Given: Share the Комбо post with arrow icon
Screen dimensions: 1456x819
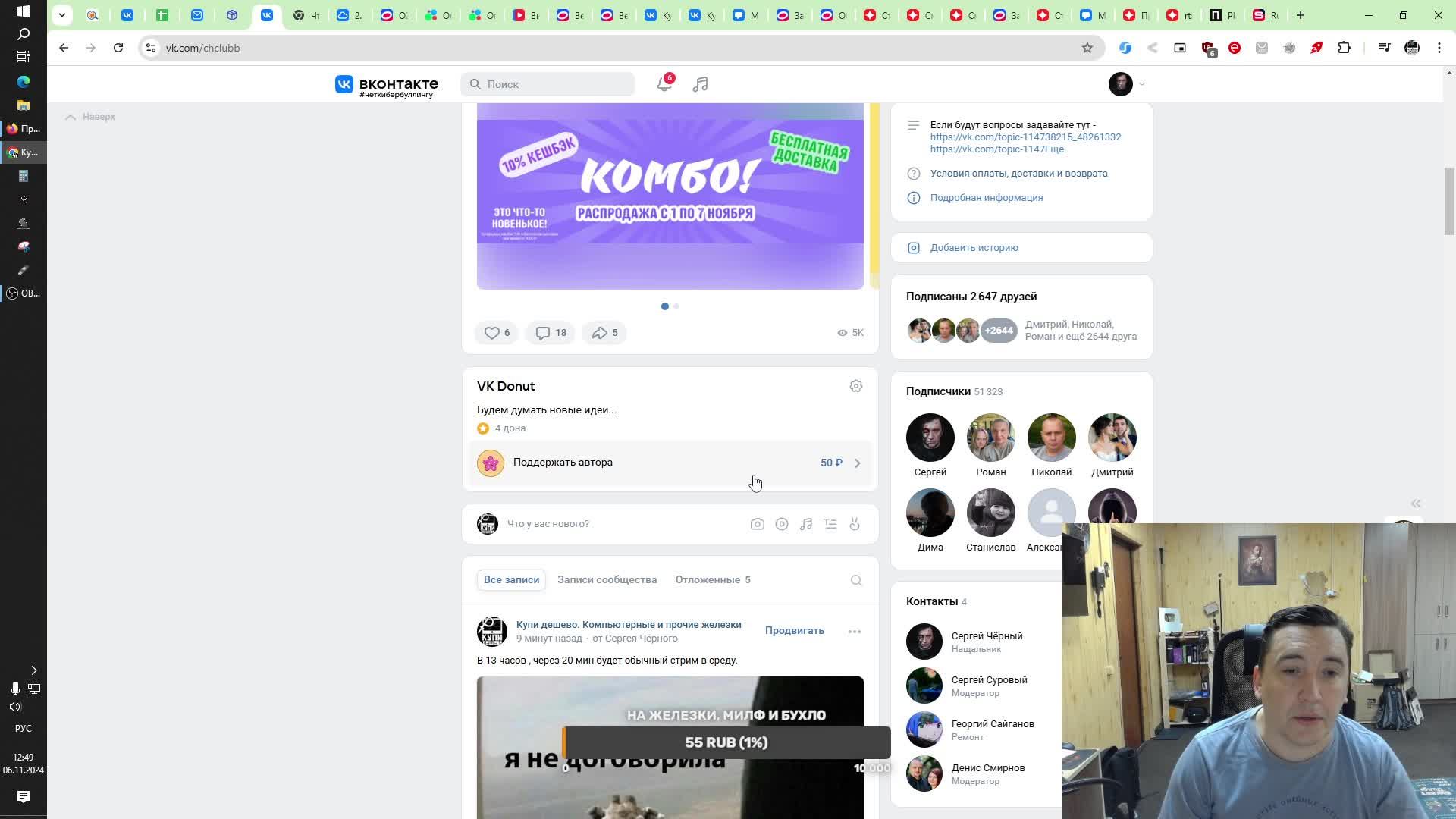Looking at the screenshot, I should [604, 333].
